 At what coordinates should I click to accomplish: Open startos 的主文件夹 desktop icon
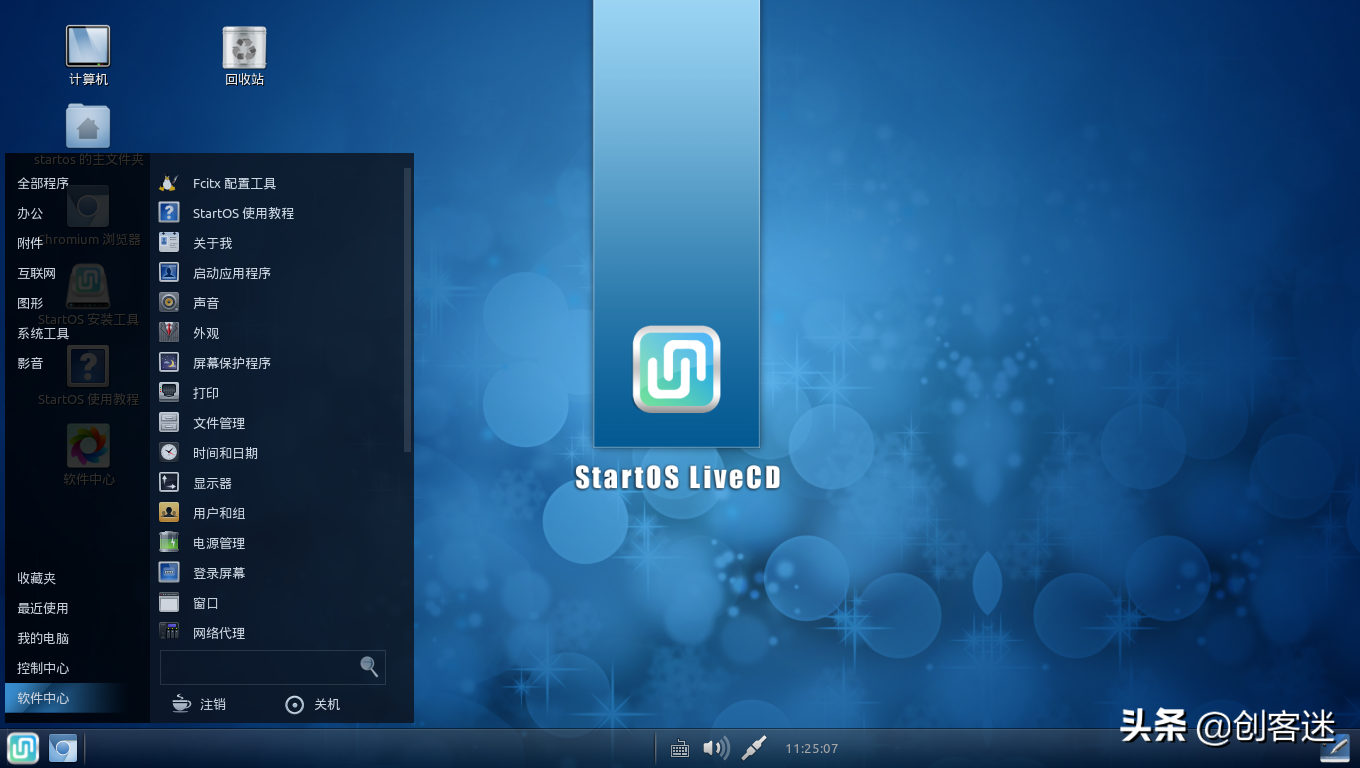[88, 126]
